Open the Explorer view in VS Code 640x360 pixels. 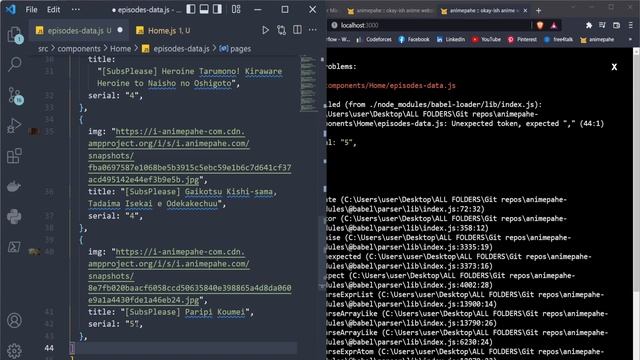tap(15, 34)
